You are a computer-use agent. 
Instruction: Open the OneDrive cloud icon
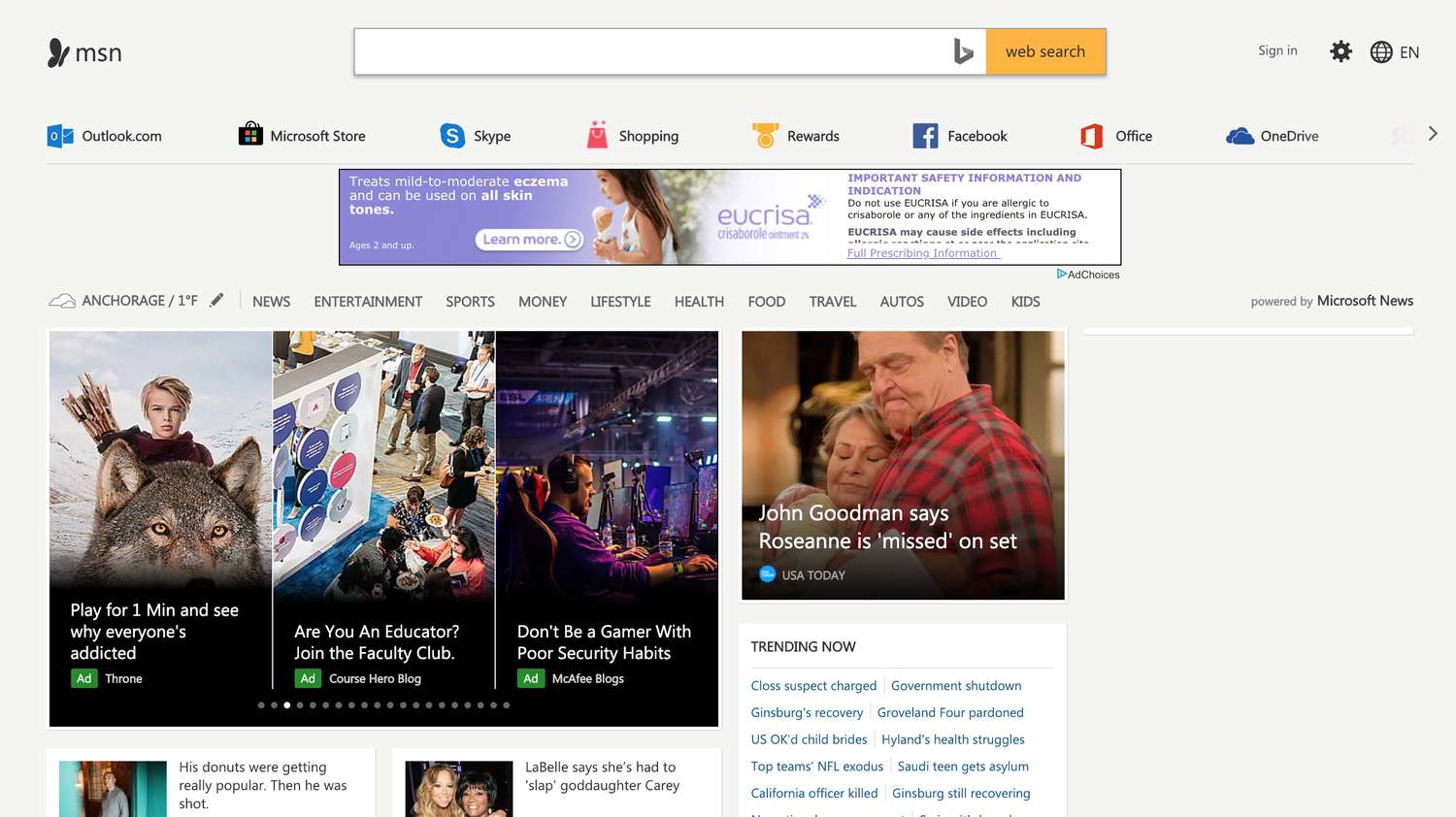click(1240, 136)
